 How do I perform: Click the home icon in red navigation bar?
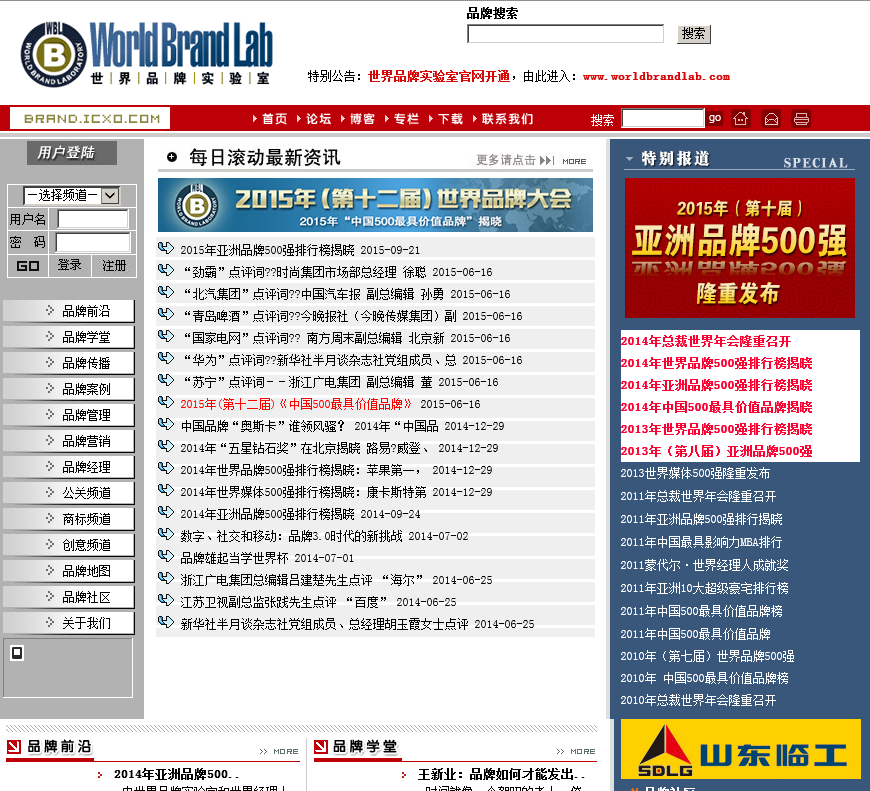[741, 119]
